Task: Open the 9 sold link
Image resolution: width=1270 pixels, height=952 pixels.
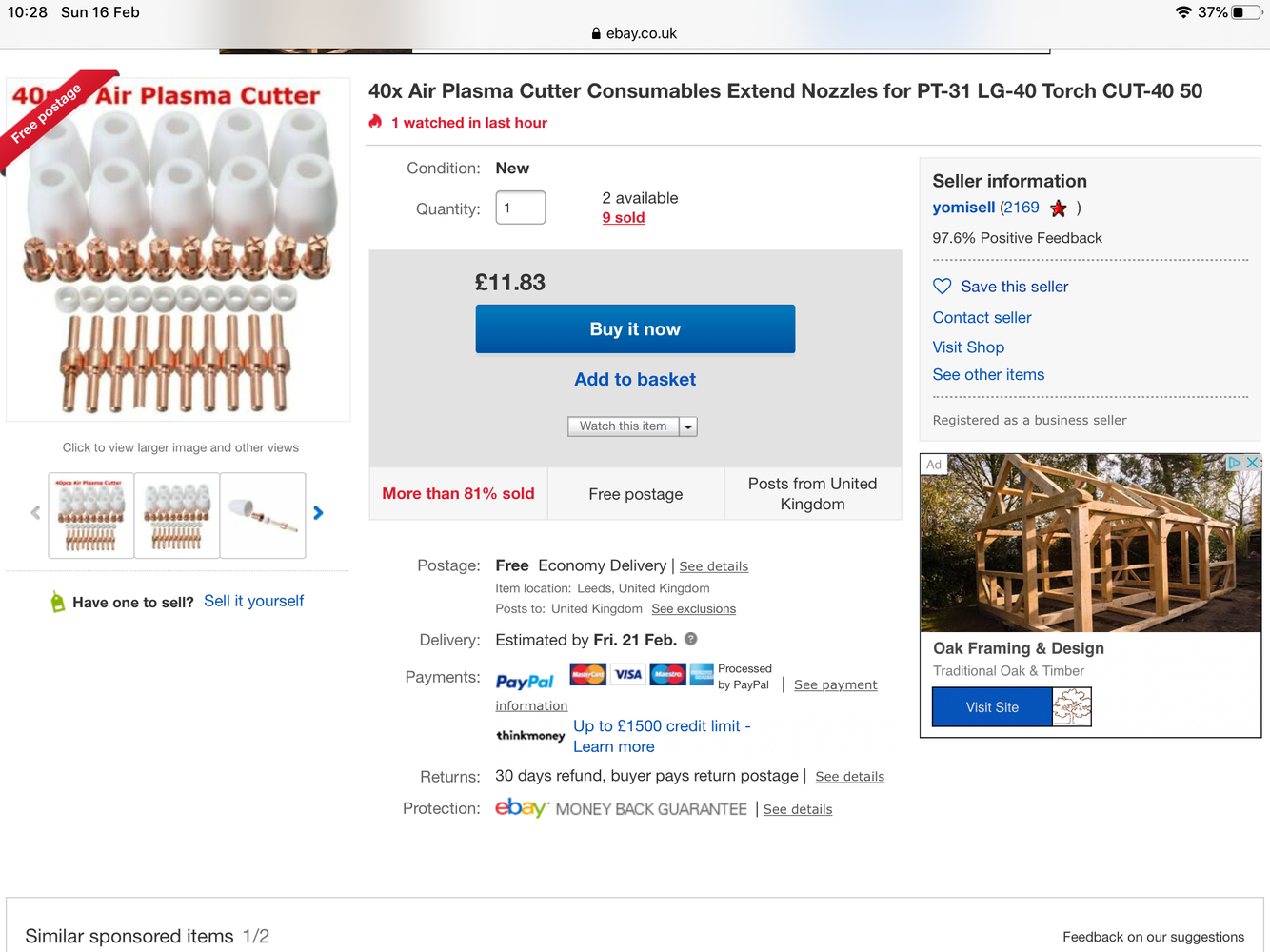Action: (624, 218)
